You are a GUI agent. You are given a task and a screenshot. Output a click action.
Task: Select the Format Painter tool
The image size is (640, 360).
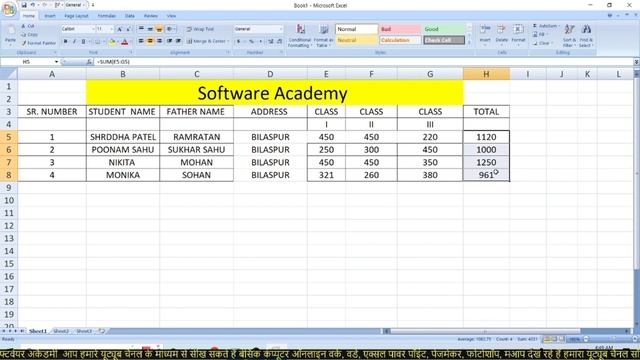click(38, 43)
